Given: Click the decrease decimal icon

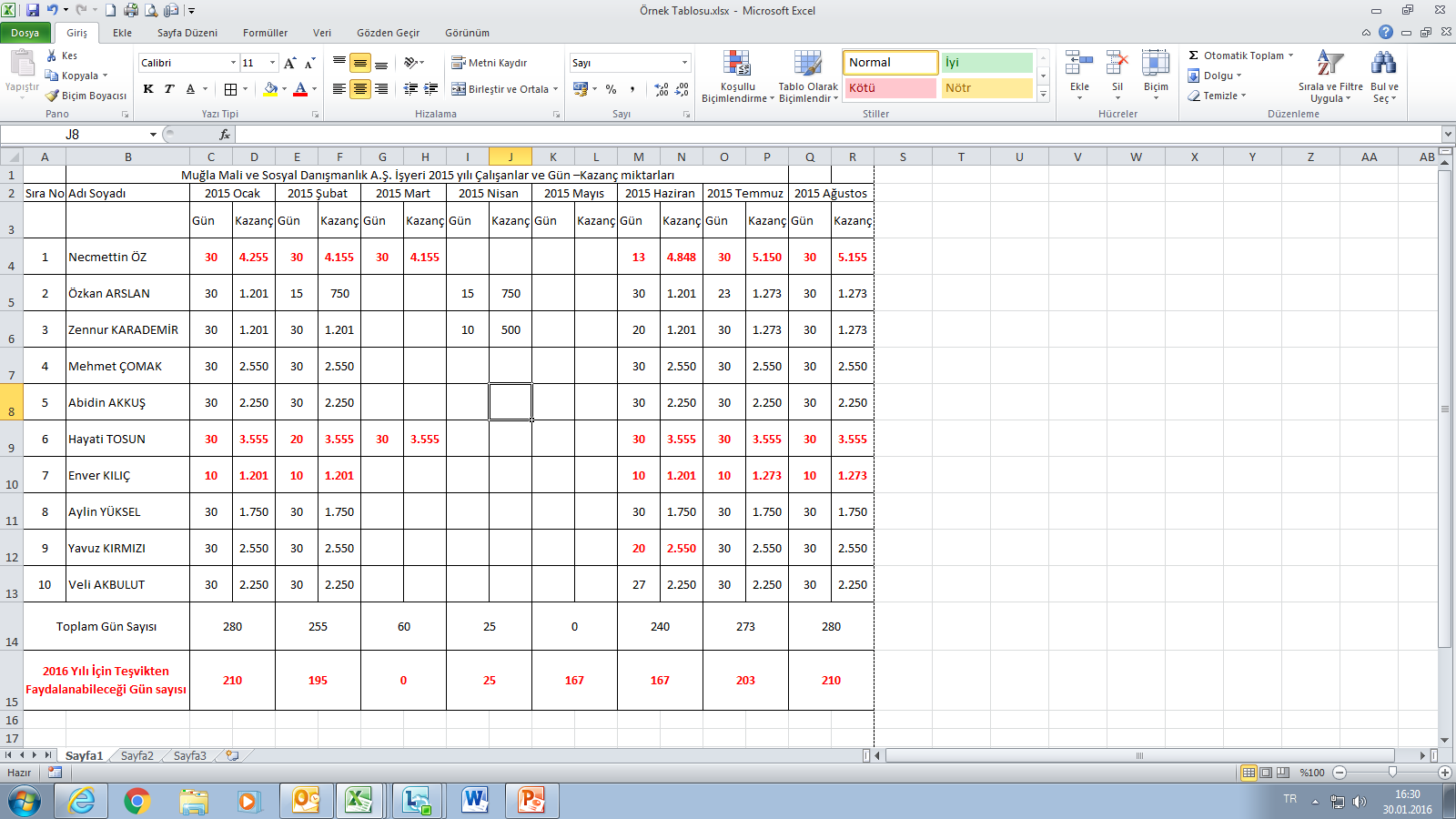Looking at the screenshot, I should [x=682, y=89].
